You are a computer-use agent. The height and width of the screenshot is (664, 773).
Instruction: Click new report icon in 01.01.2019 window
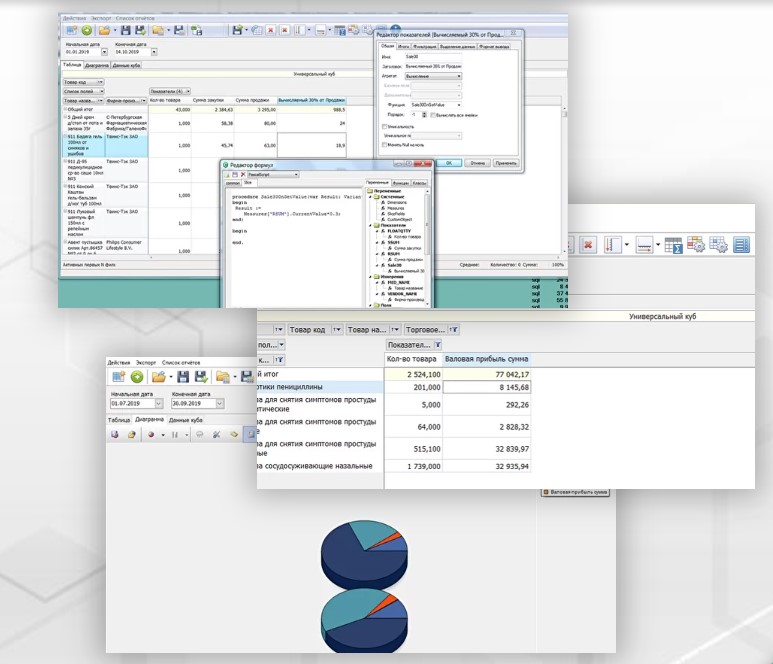pos(71,31)
